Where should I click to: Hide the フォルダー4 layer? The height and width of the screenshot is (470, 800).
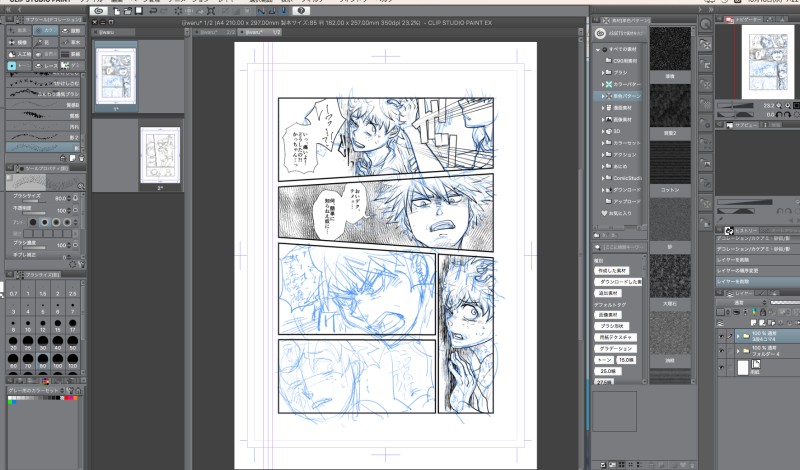pos(721,351)
